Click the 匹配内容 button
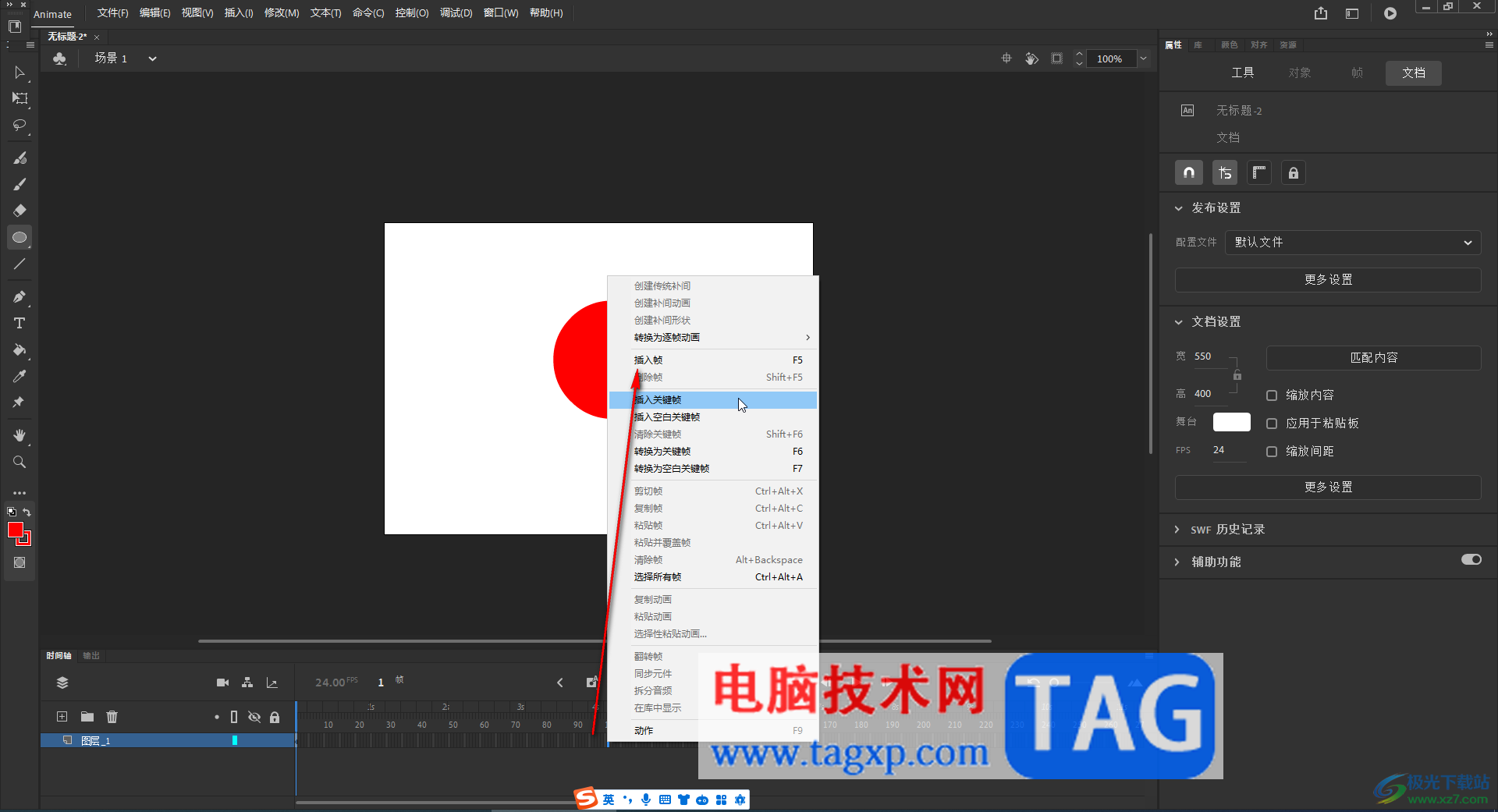 [x=1373, y=358]
